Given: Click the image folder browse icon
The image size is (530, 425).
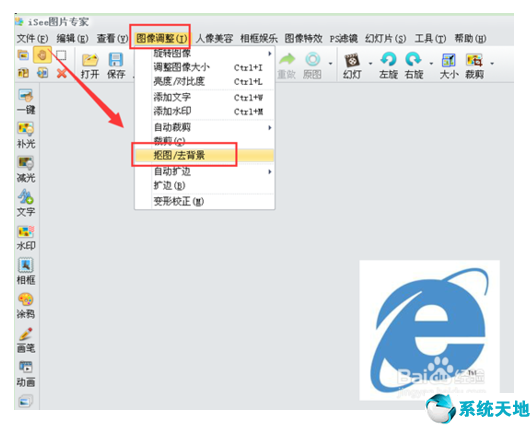Looking at the screenshot, I should [23, 55].
